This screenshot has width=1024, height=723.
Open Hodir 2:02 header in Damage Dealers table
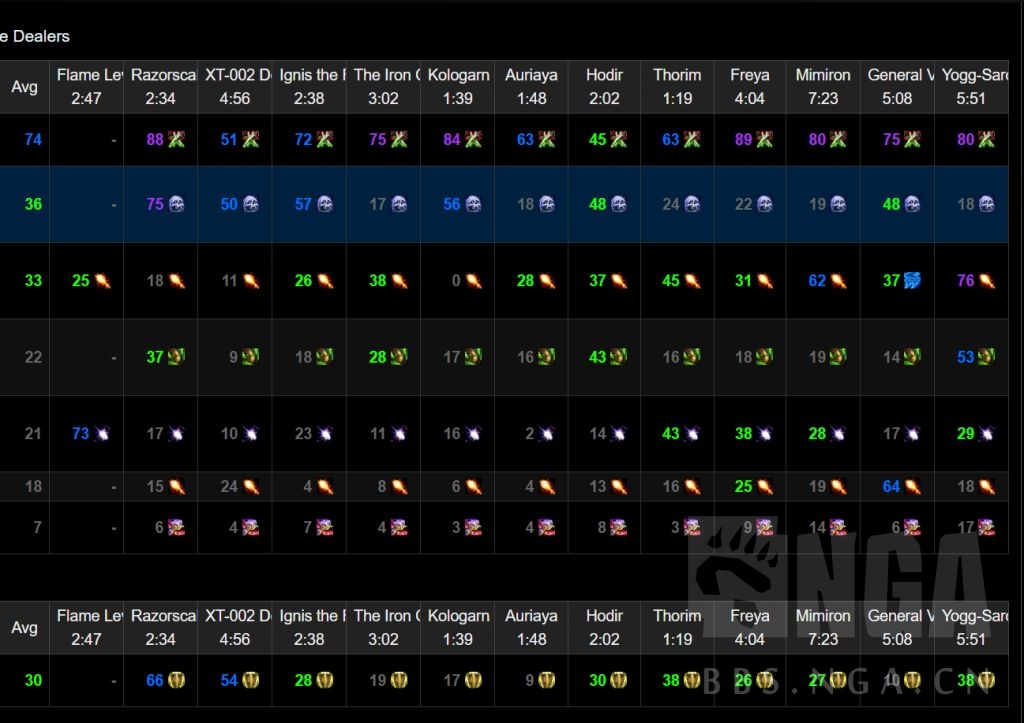[605, 87]
